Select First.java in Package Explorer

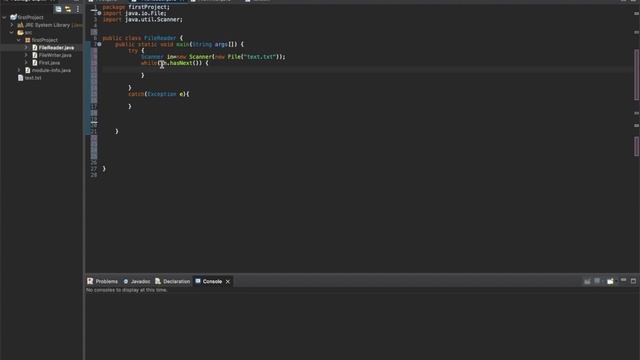click(x=49, y=63)
